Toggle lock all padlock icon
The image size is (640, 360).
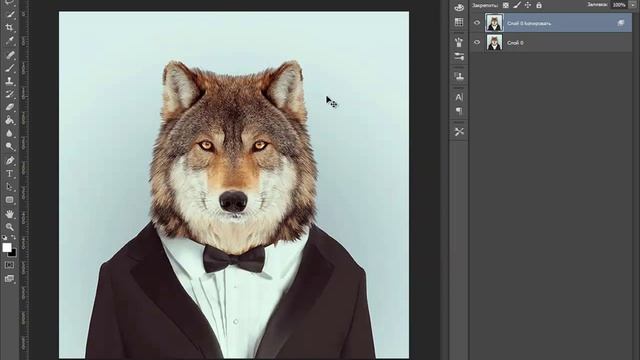pyautogui.click(x=539, y=5)
